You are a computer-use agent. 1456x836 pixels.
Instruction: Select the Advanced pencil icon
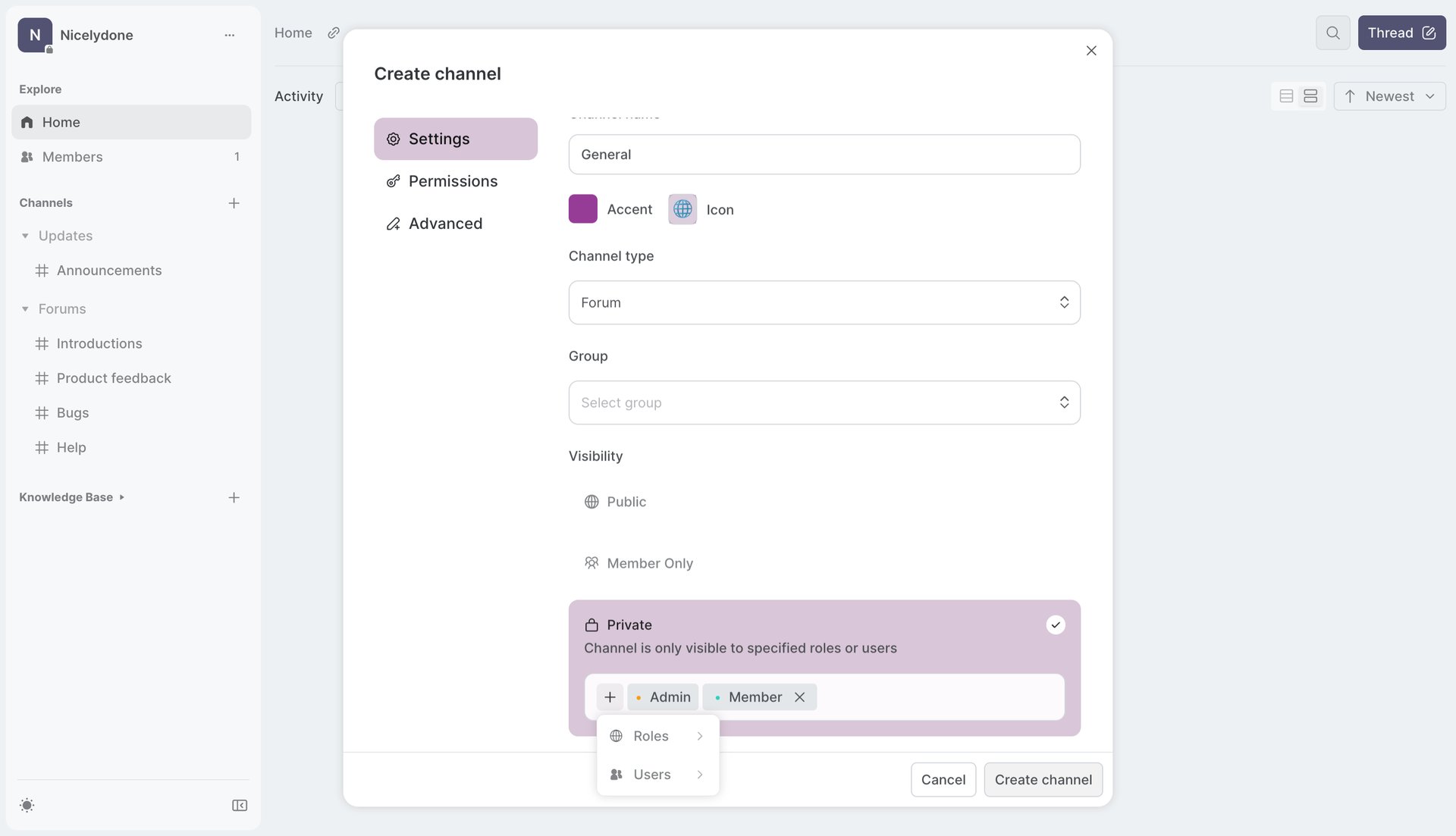394,223
